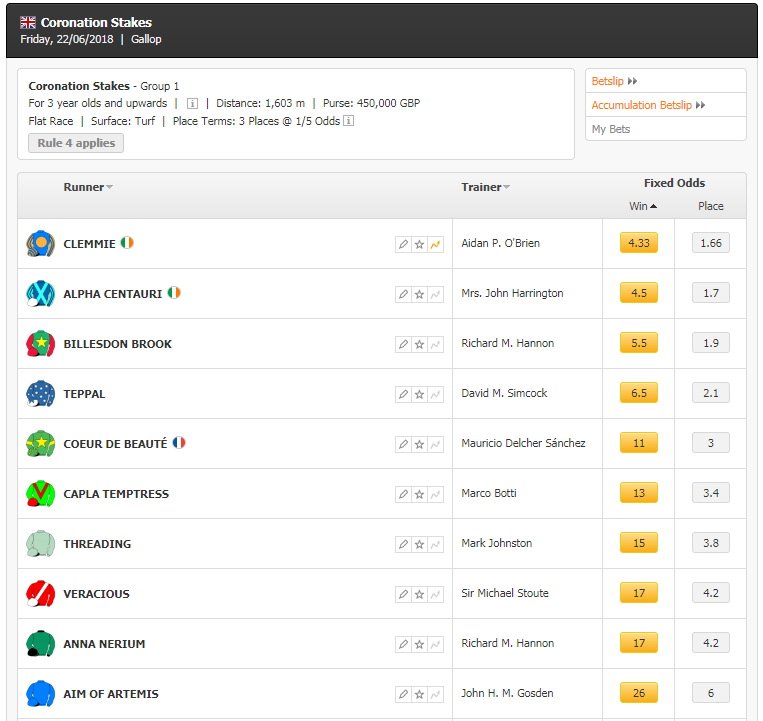Select AIM OF ARTEMIS win odds 26
The image size is (763, 721).
638,693
